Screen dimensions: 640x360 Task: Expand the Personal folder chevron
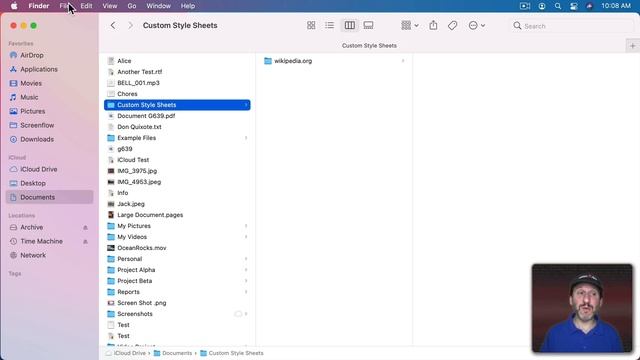tap(246, 259)
